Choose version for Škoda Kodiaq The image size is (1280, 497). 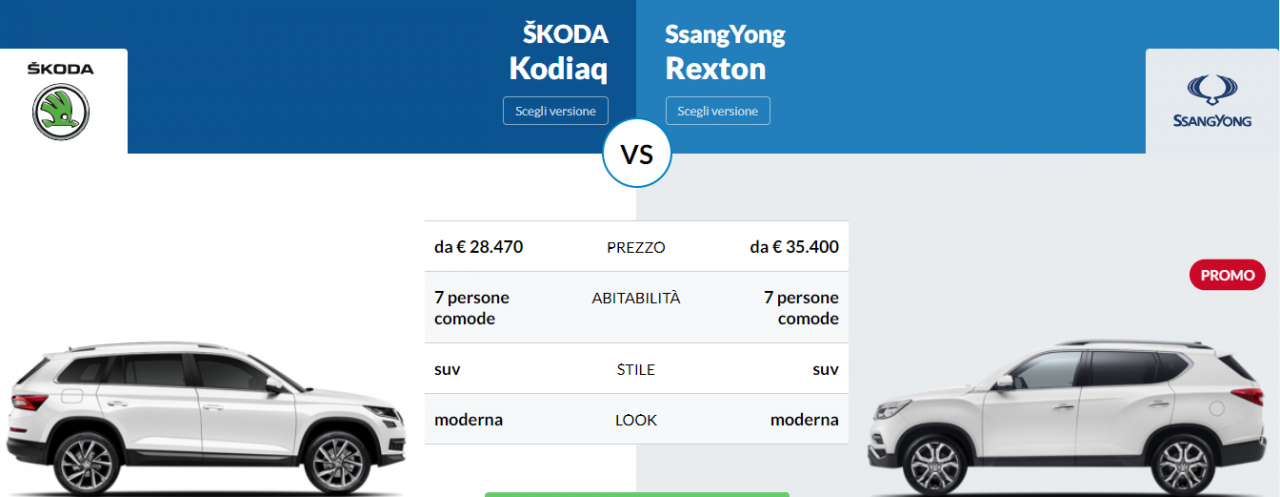555,111
